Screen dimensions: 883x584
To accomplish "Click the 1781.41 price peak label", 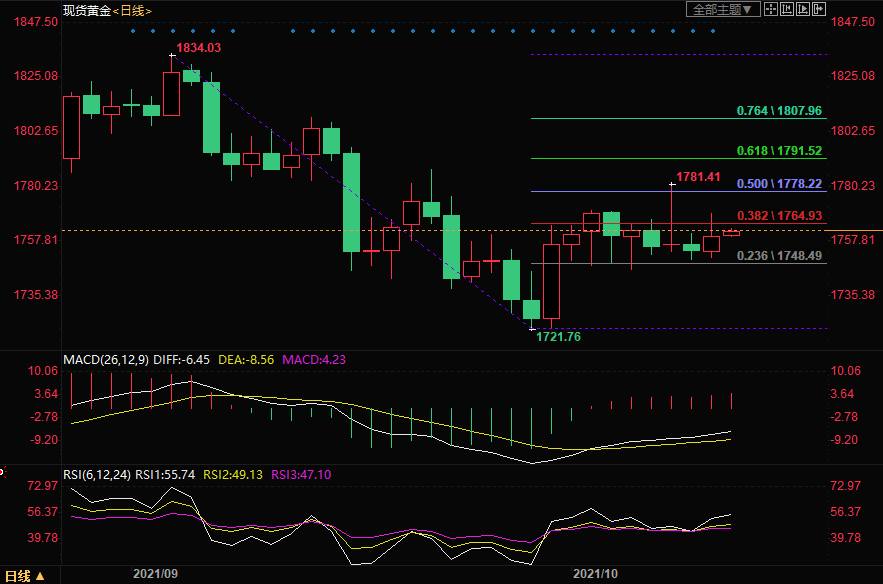I will click(x=698, y=177).
